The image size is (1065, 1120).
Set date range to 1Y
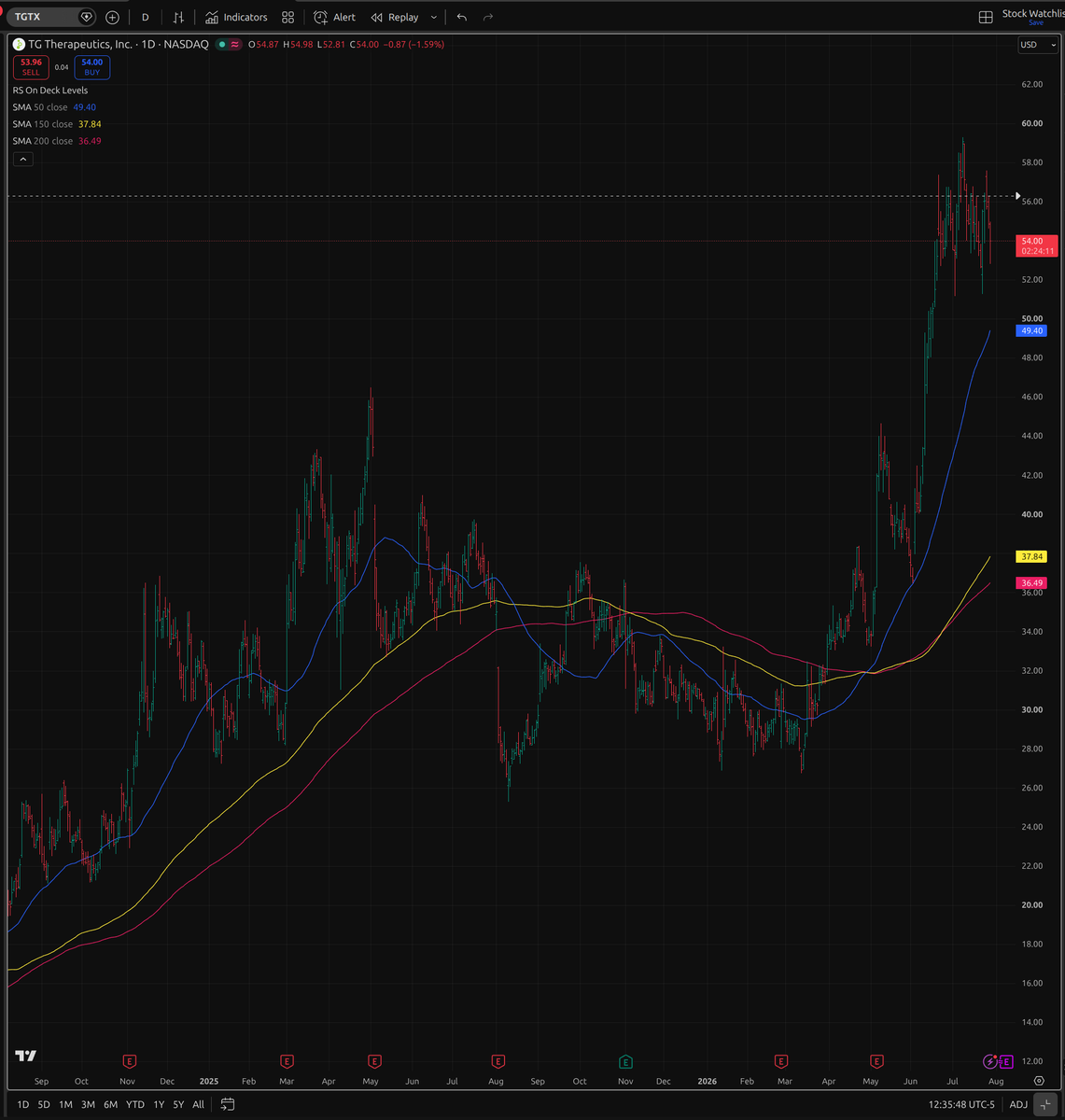(159, 1104)
